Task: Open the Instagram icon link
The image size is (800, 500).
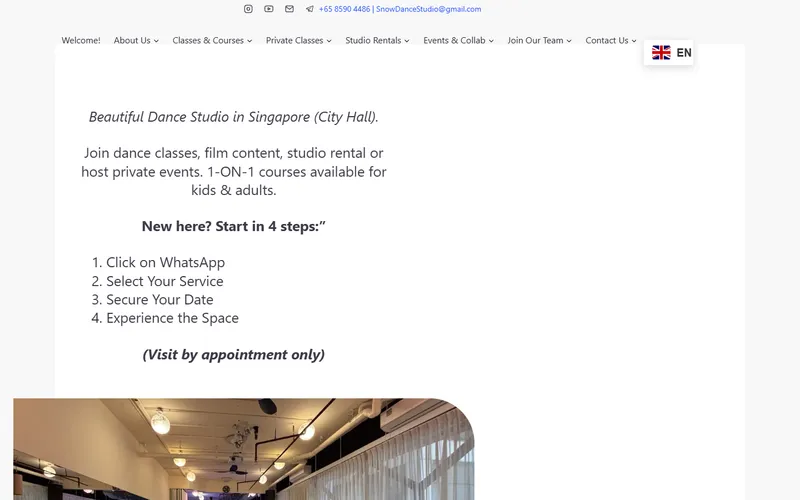Action: 248,9
